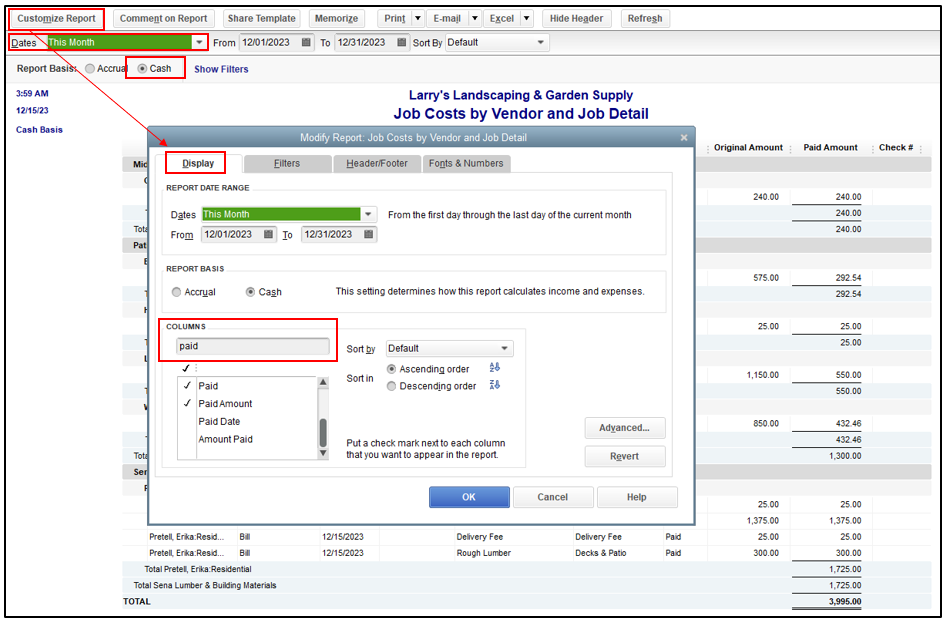Check the Amount Paid column entry
Image resolution: width=947 pixels, height=622 pixels.
187,439
